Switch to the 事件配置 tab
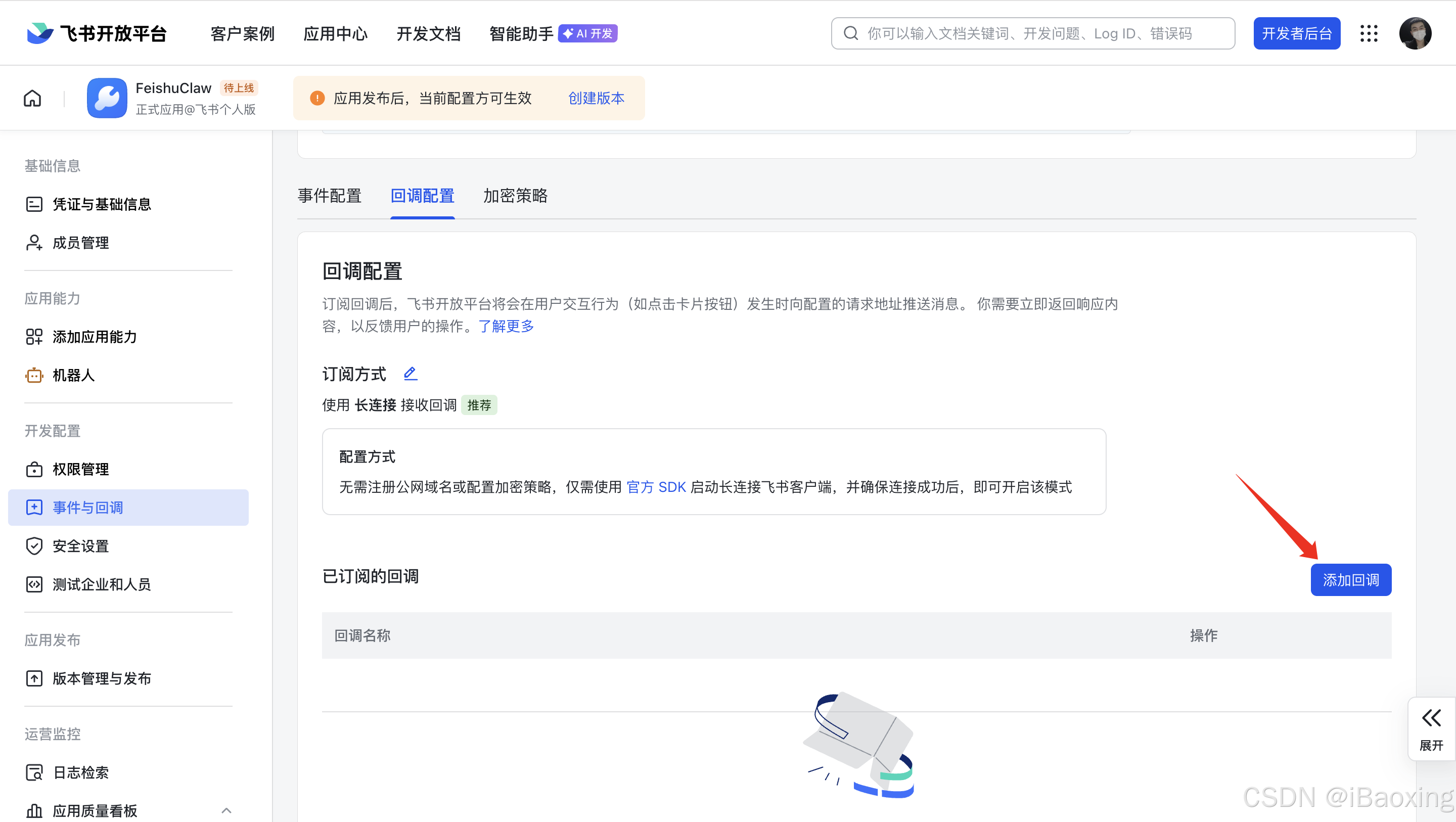 330,196
